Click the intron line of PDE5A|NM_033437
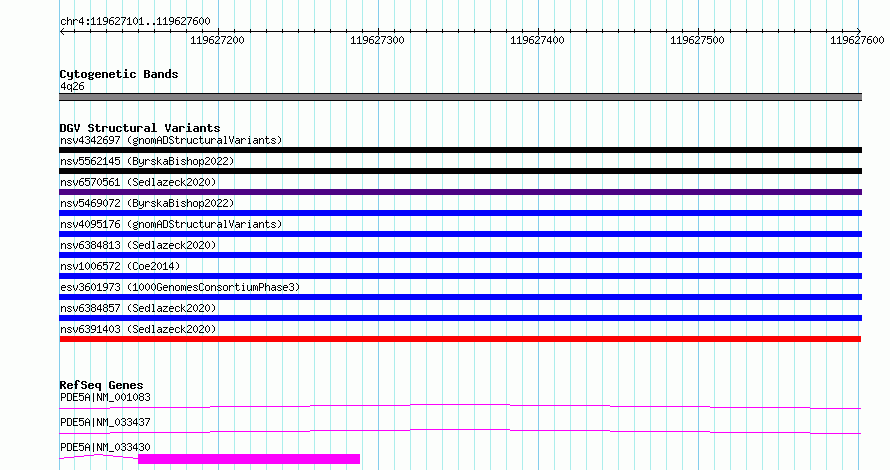The image size is (890, 470). (460, 431)
